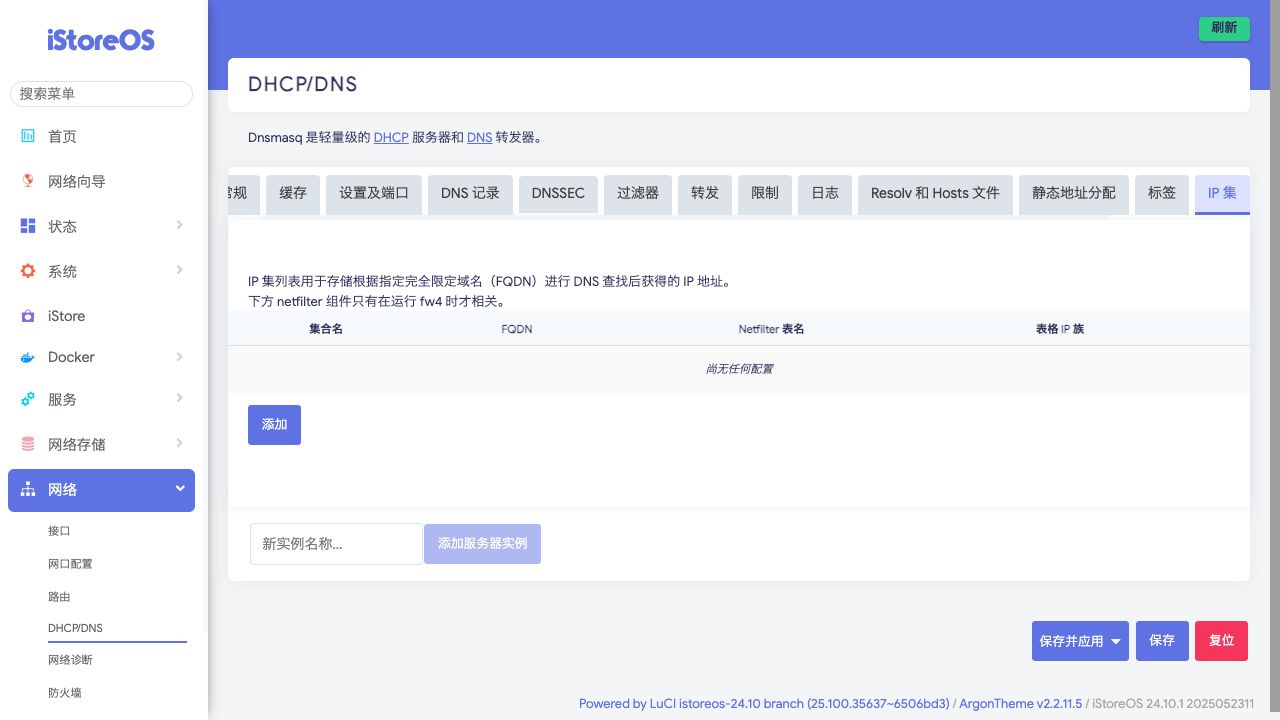Click the green 刷新 refresh button

point(1224,28)
